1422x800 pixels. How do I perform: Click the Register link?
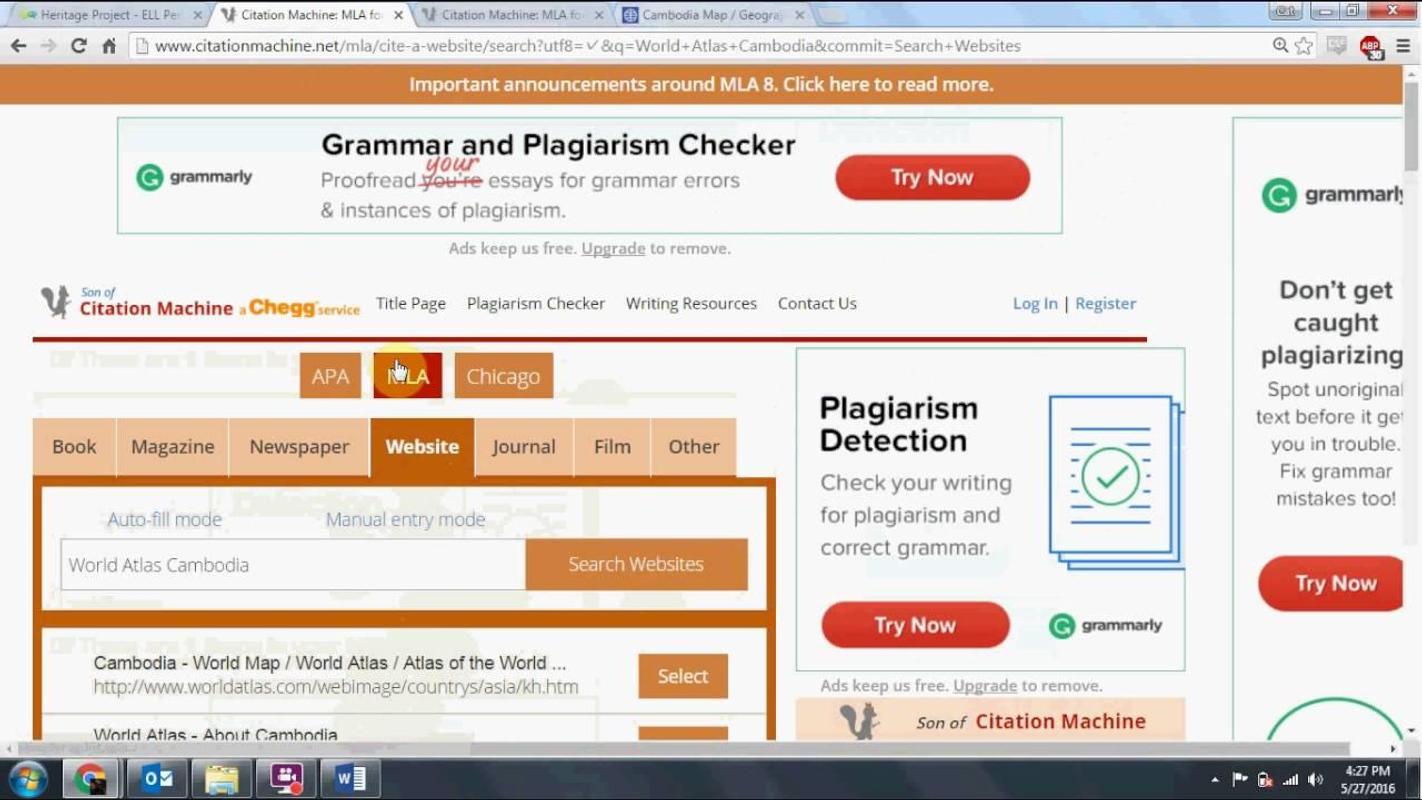point(1105,303)
